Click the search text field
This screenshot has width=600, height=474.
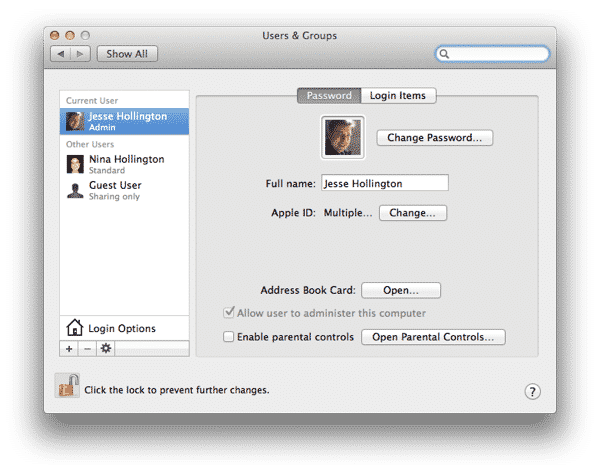point(492,54)
